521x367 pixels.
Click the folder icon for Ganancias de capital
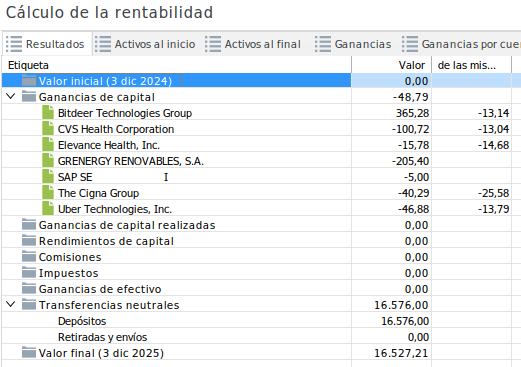[x=29, y=96]
